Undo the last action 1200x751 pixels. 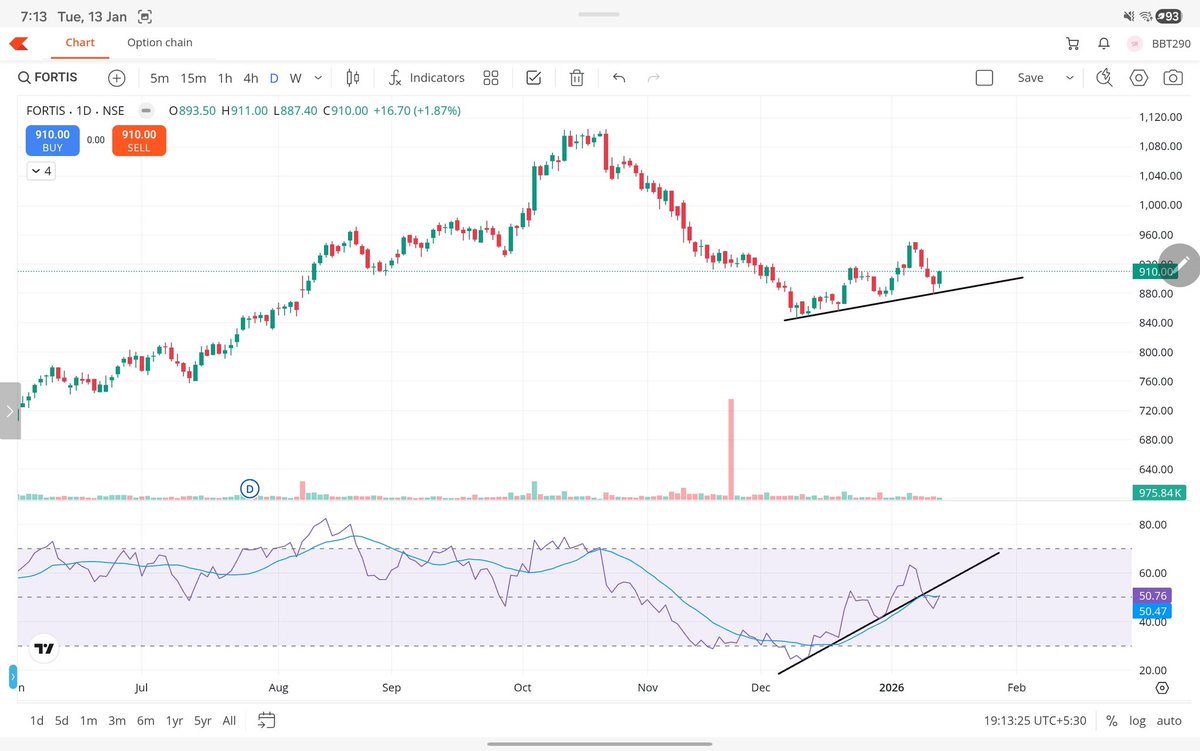[x=619, y=78]
